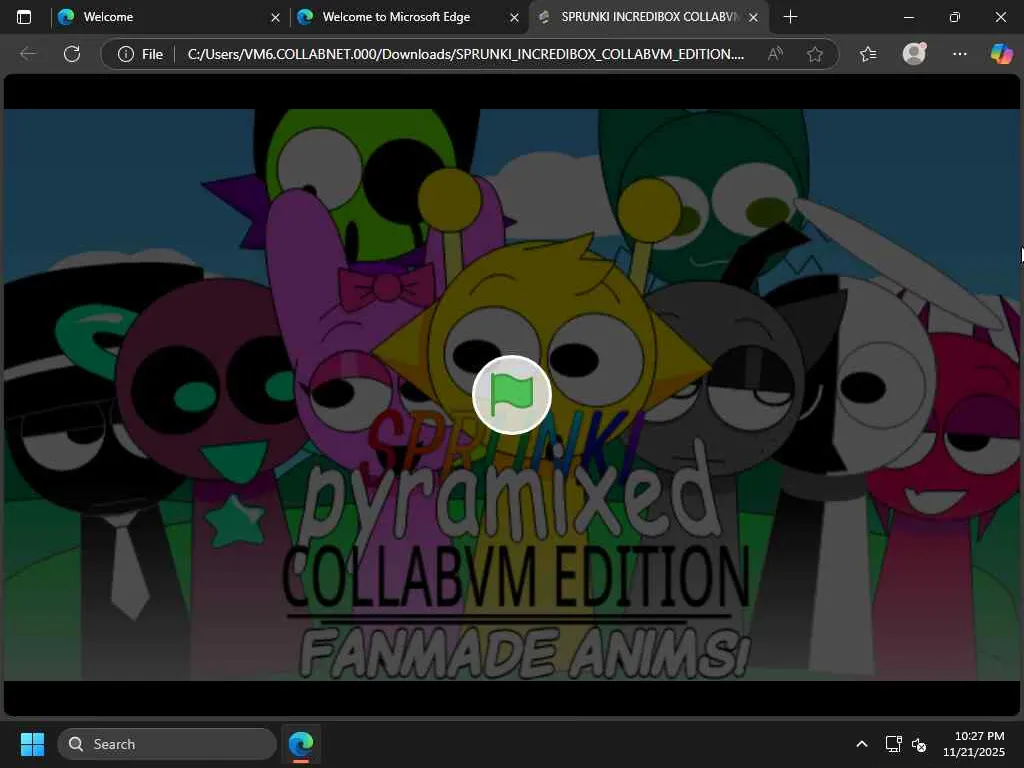Open the tab actions menu icon
Viewport: 1024px width, 768px height.
click(x=24, y=17)
